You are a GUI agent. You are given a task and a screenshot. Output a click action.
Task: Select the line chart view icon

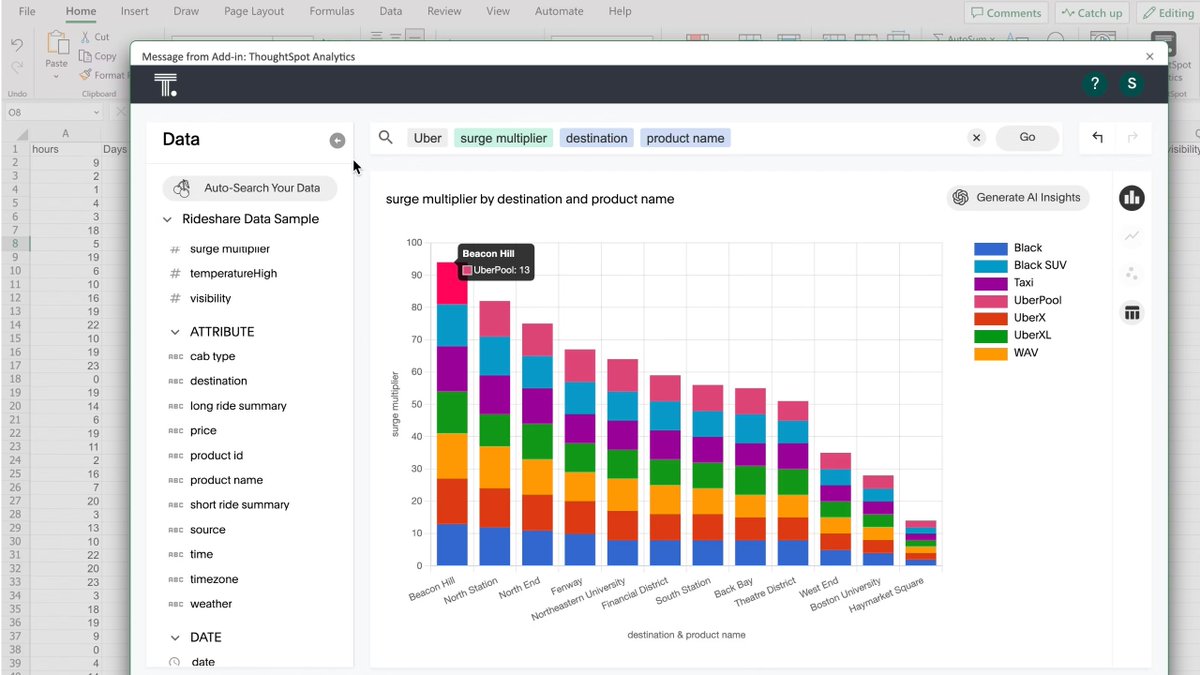pos(1132,236)
